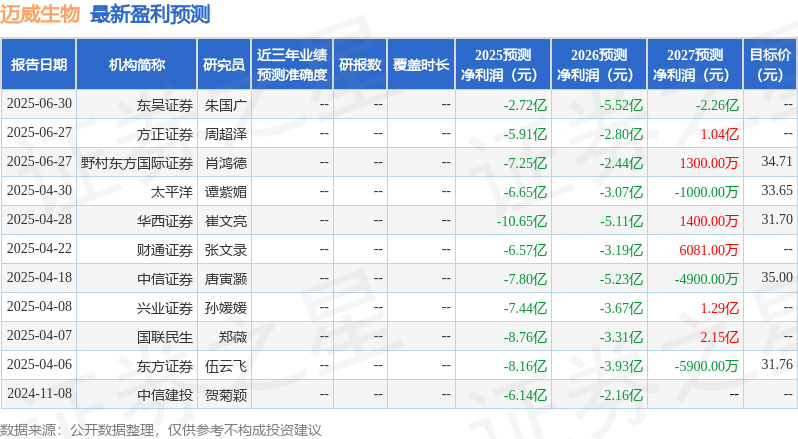Click the -10.65亿 profit value
Image resolution: width=798 pixels, height=439 pixels.
(522, 221)
